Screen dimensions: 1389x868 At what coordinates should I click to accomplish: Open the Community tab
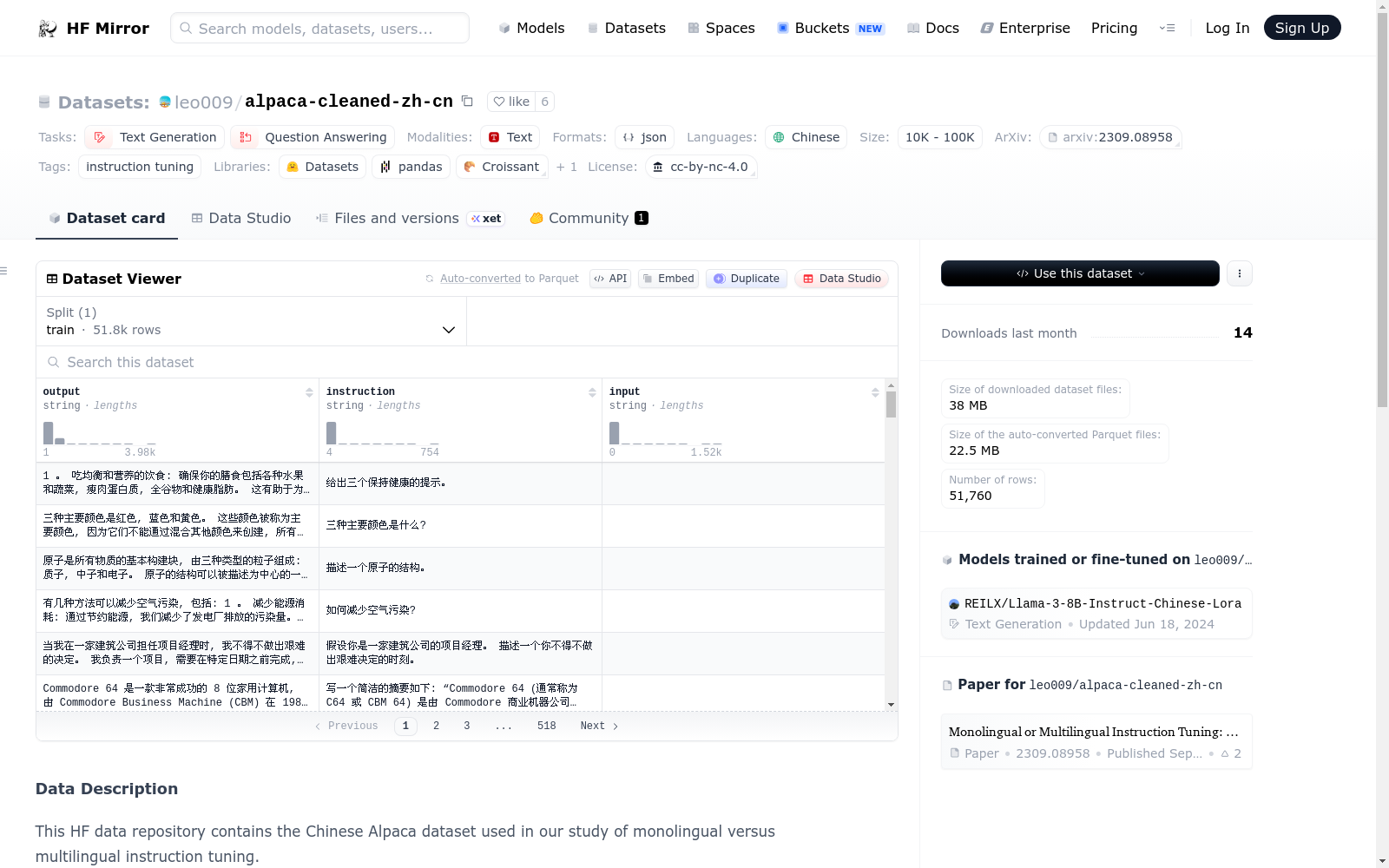tap(589, 218)
